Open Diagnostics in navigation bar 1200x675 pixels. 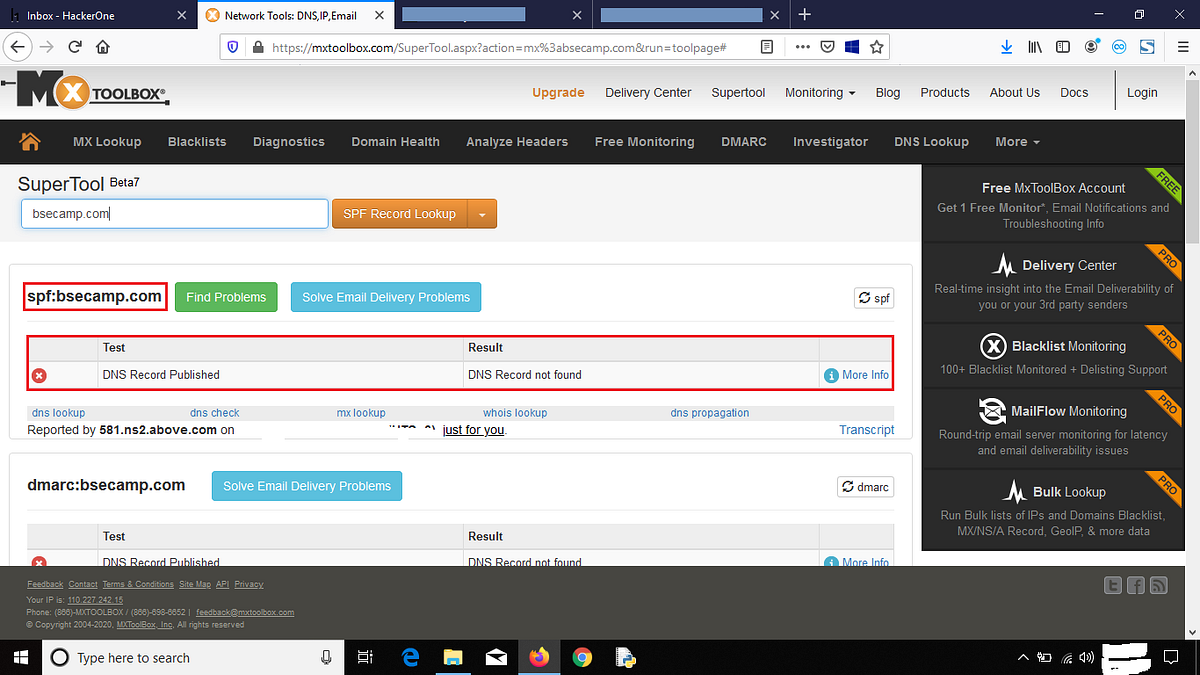pyautogui.click(x=289, y=141)
